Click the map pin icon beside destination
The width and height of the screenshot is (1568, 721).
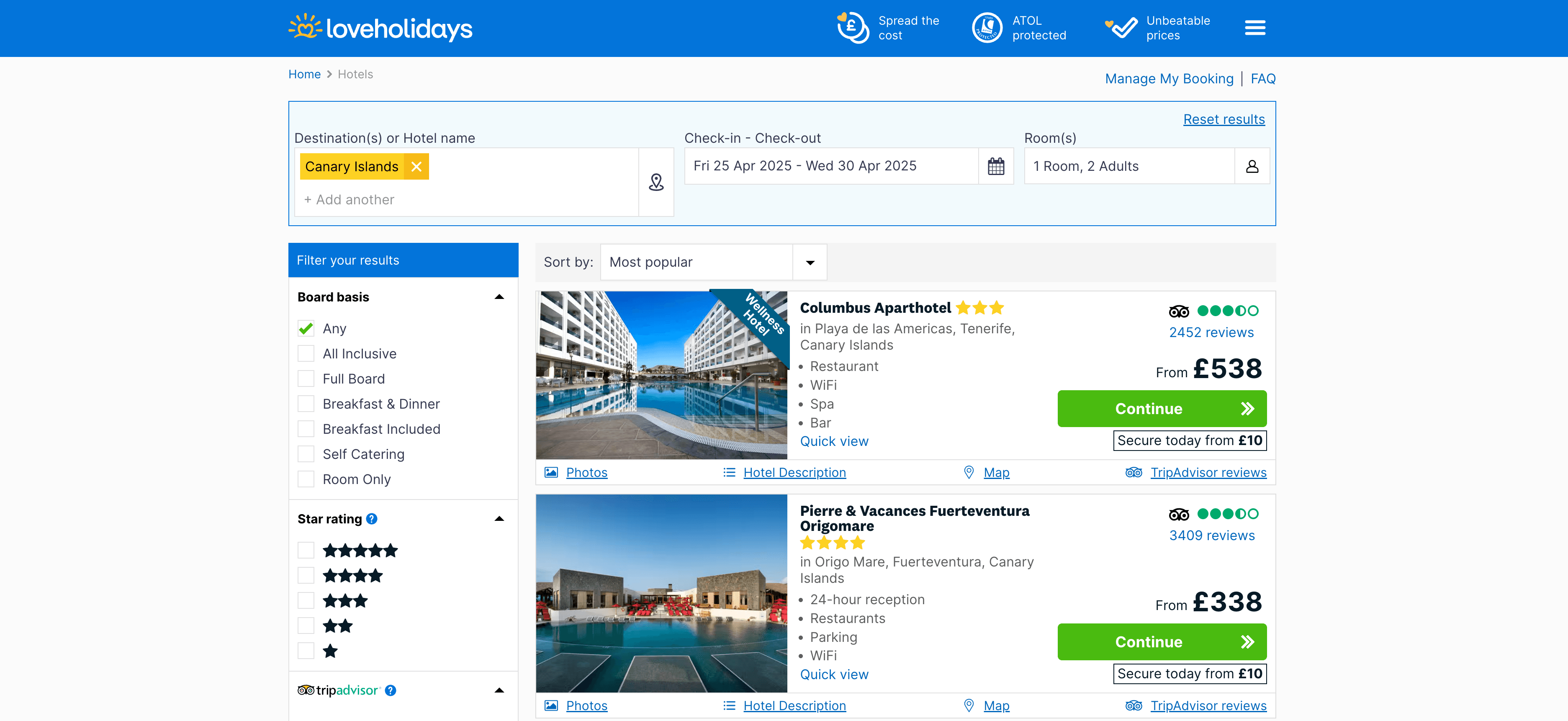655,182
